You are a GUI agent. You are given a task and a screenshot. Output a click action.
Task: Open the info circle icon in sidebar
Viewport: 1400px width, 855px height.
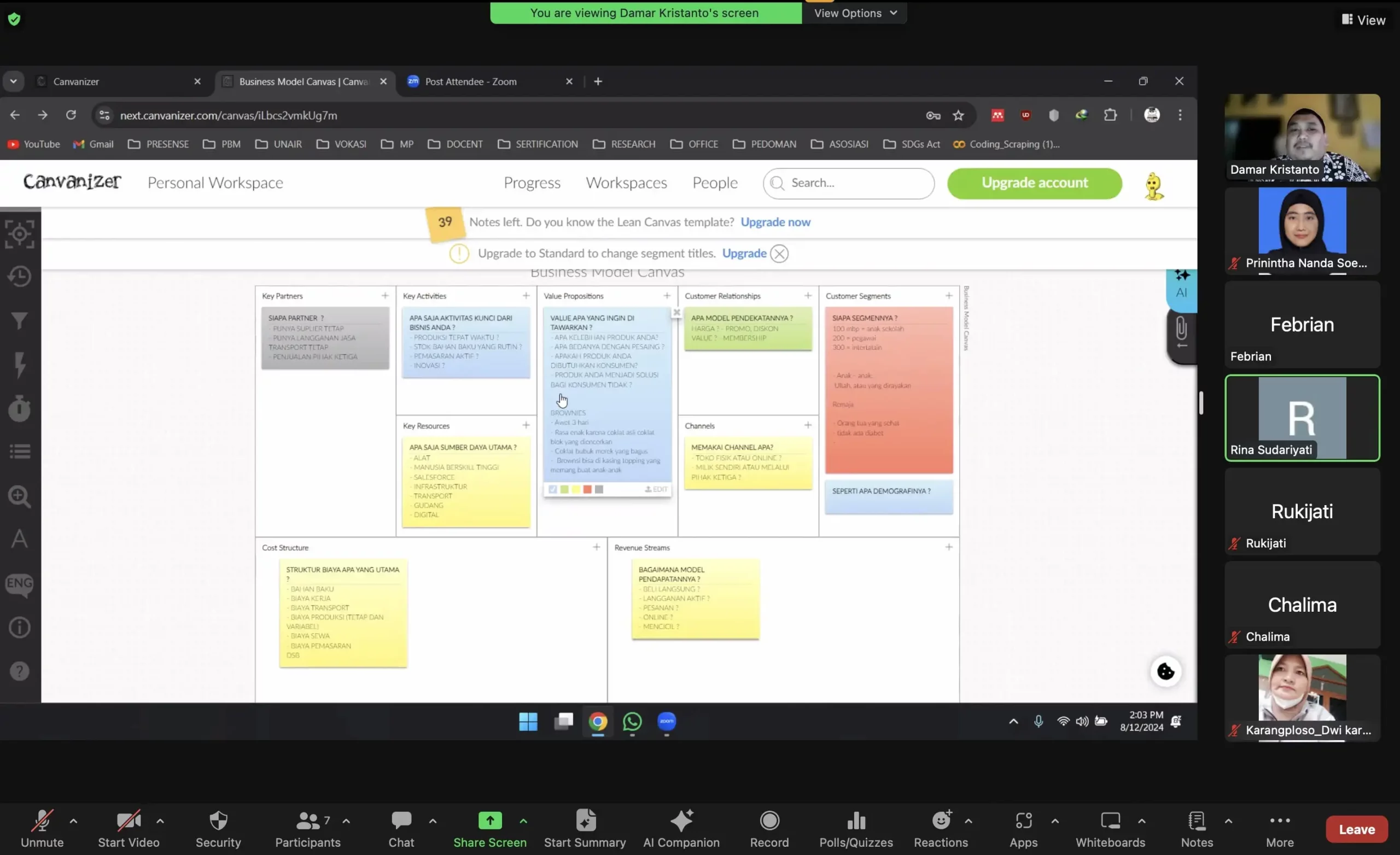[x=20, y=628]
